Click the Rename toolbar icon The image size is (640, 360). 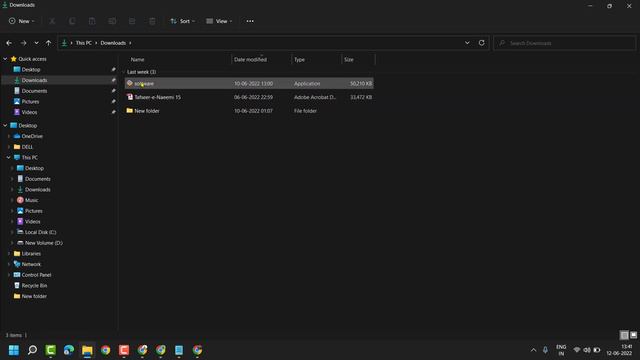coord(112,21)
